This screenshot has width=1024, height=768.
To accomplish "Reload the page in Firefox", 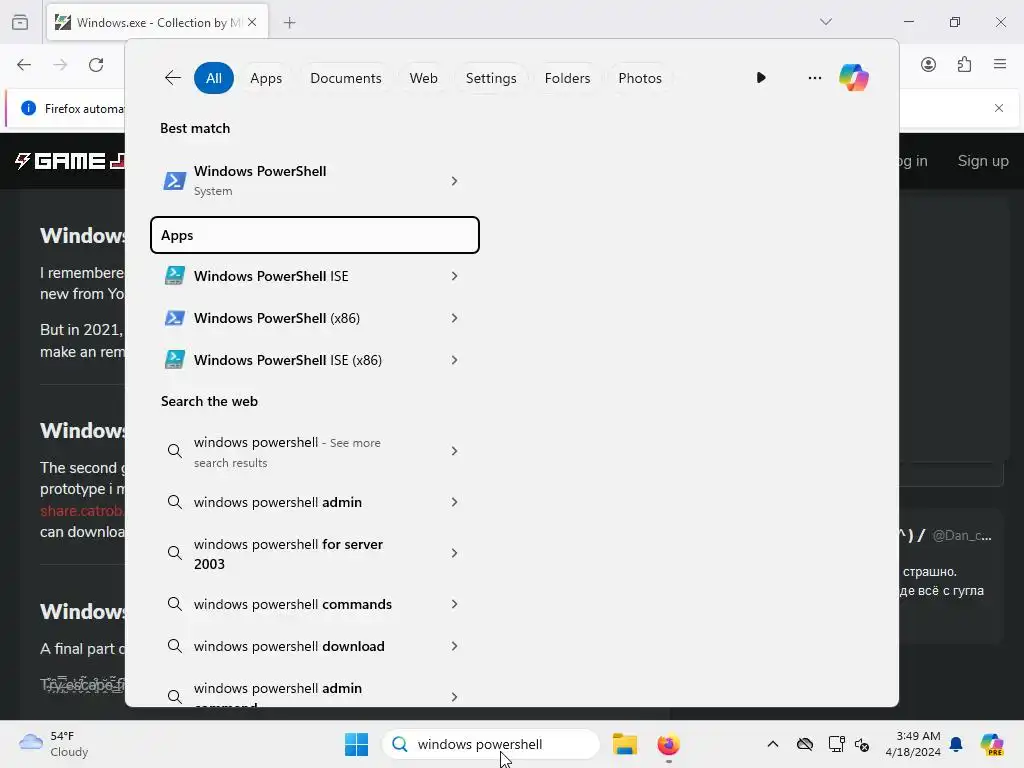I will click(96, 65).
